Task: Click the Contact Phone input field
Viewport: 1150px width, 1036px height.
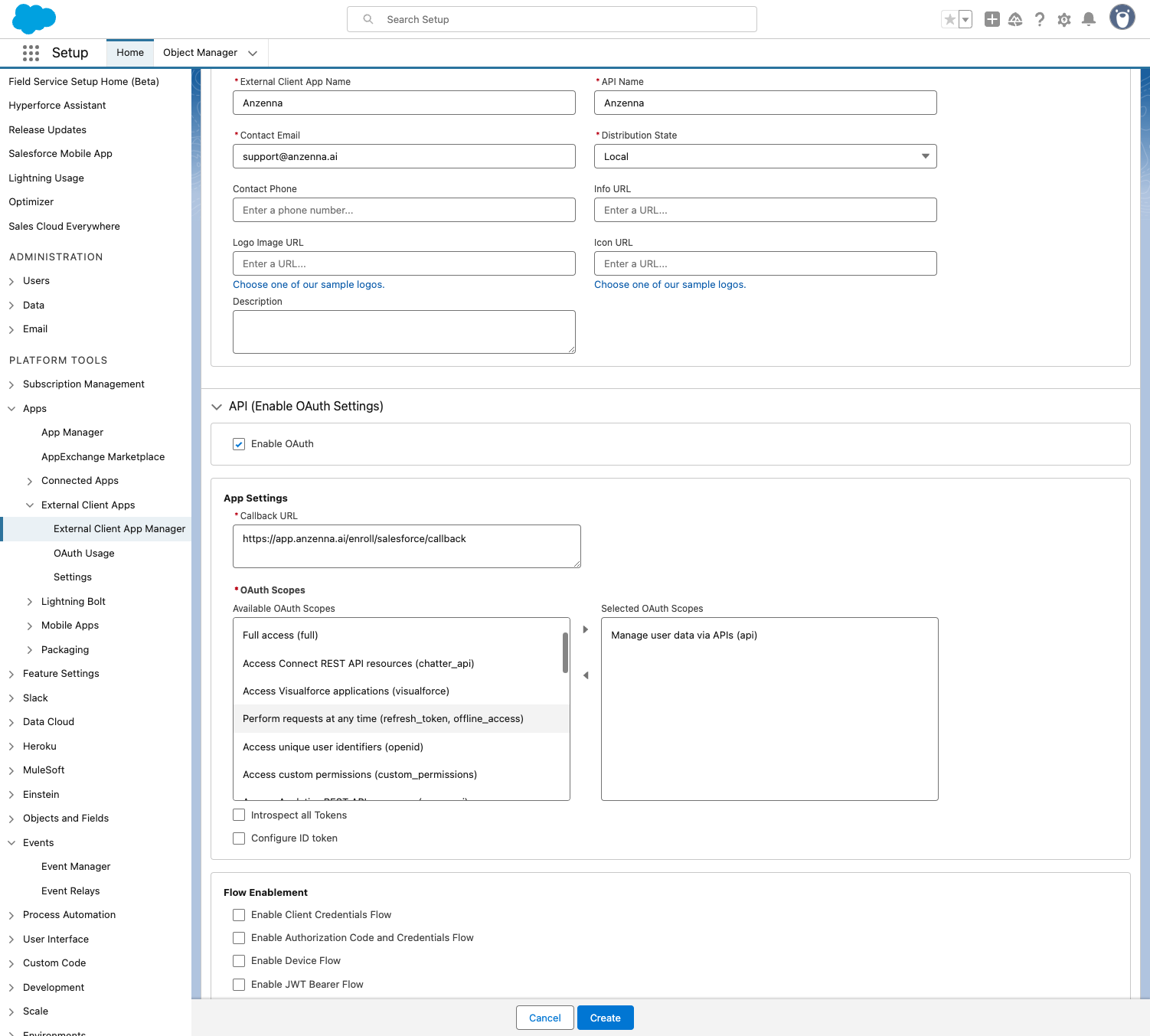Action: pos(403,210)
